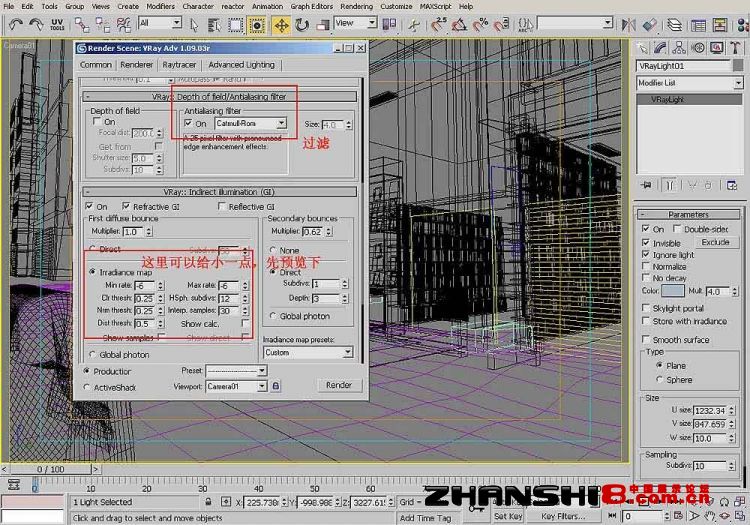
Task: Click the Render button
Action: click(339, 385)
